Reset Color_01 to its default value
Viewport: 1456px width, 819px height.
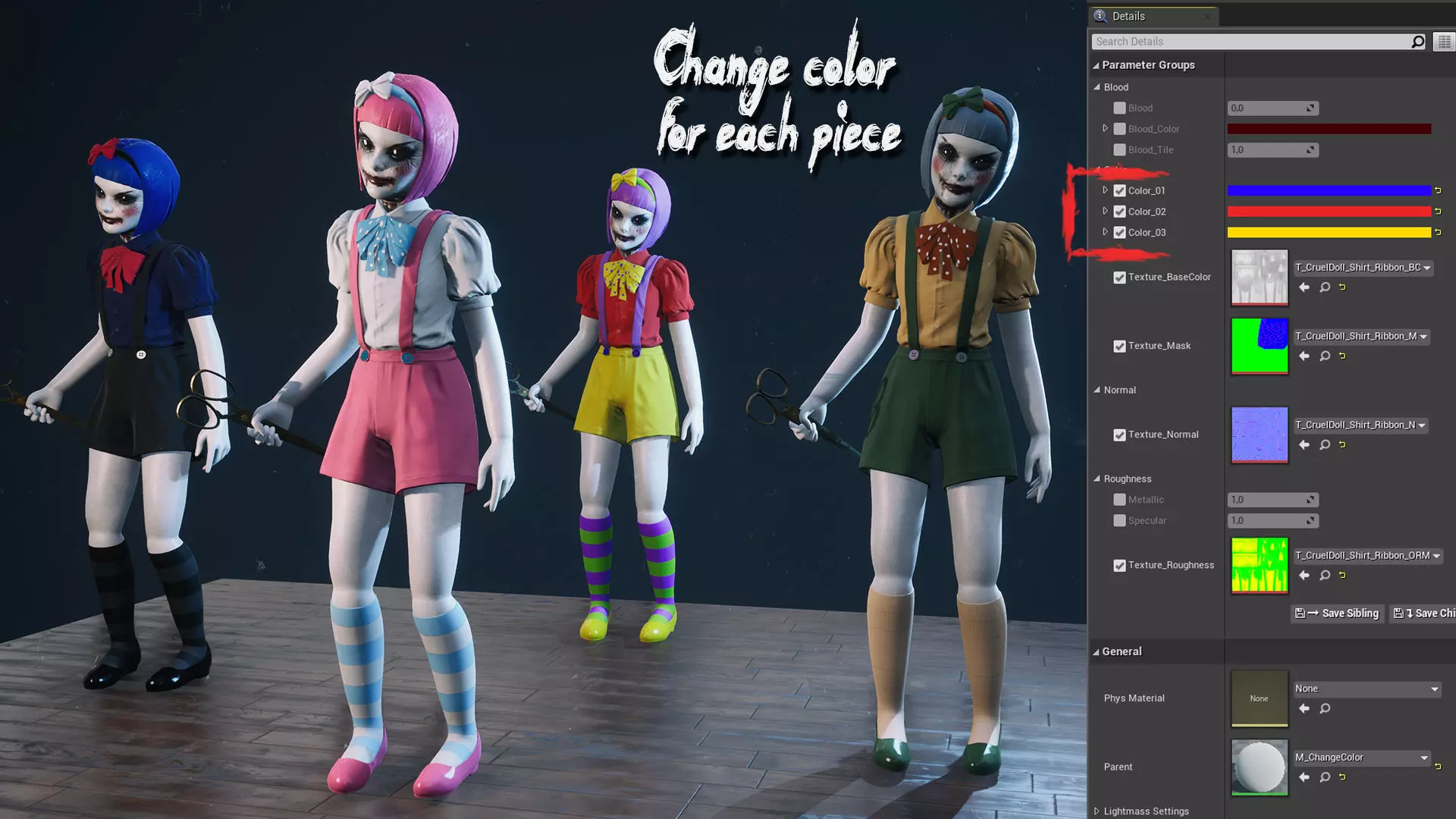1438,190
